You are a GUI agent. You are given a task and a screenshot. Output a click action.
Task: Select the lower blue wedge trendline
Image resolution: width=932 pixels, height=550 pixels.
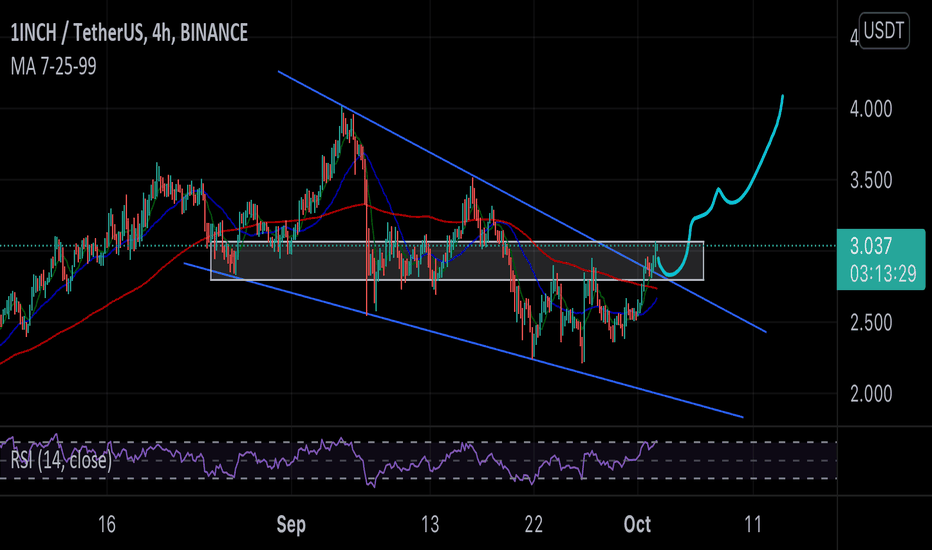pyautogui.click(x=464, y=340)
